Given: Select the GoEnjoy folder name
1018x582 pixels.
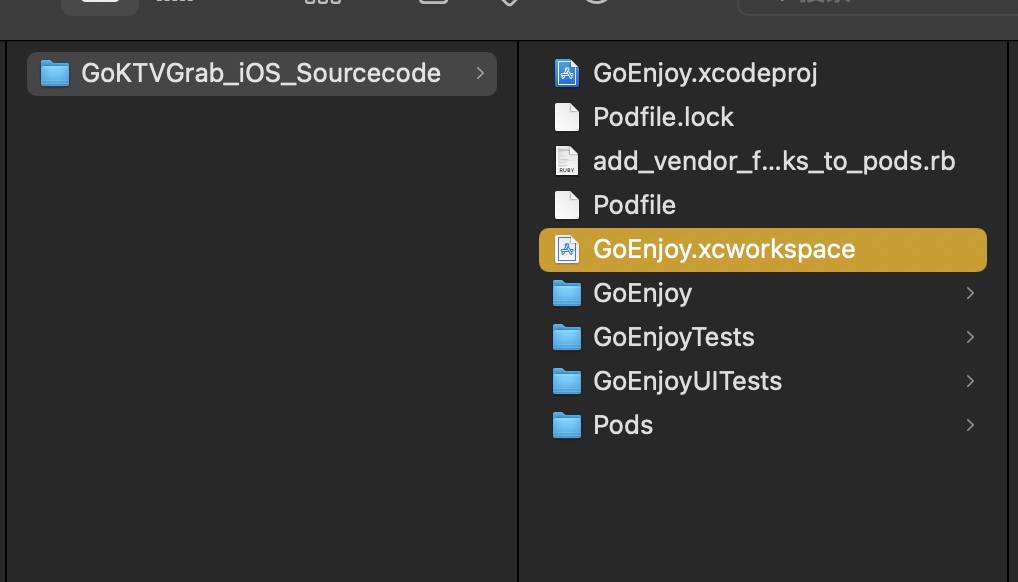Looking at the screenshot, I should pos(642,293).
